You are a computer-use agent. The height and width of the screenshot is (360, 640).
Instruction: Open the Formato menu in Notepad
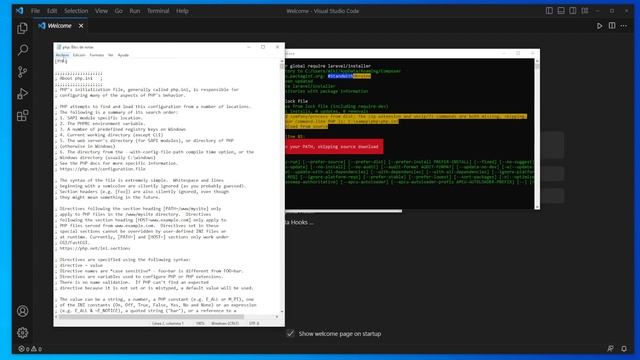pyautogui.click(x=97, y=55)
